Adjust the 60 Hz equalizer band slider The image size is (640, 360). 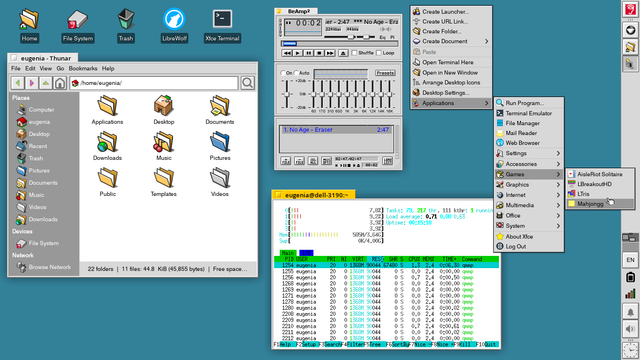[x=313, y=94]
